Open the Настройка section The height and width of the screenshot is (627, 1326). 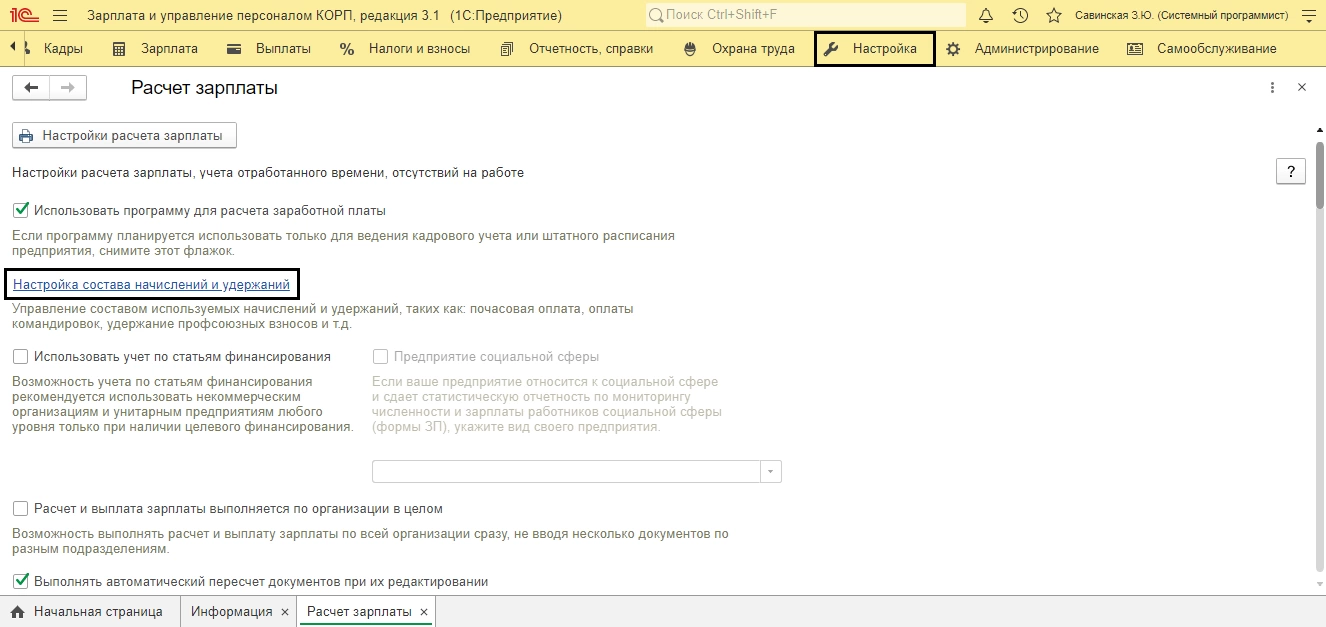coord(875,48)
